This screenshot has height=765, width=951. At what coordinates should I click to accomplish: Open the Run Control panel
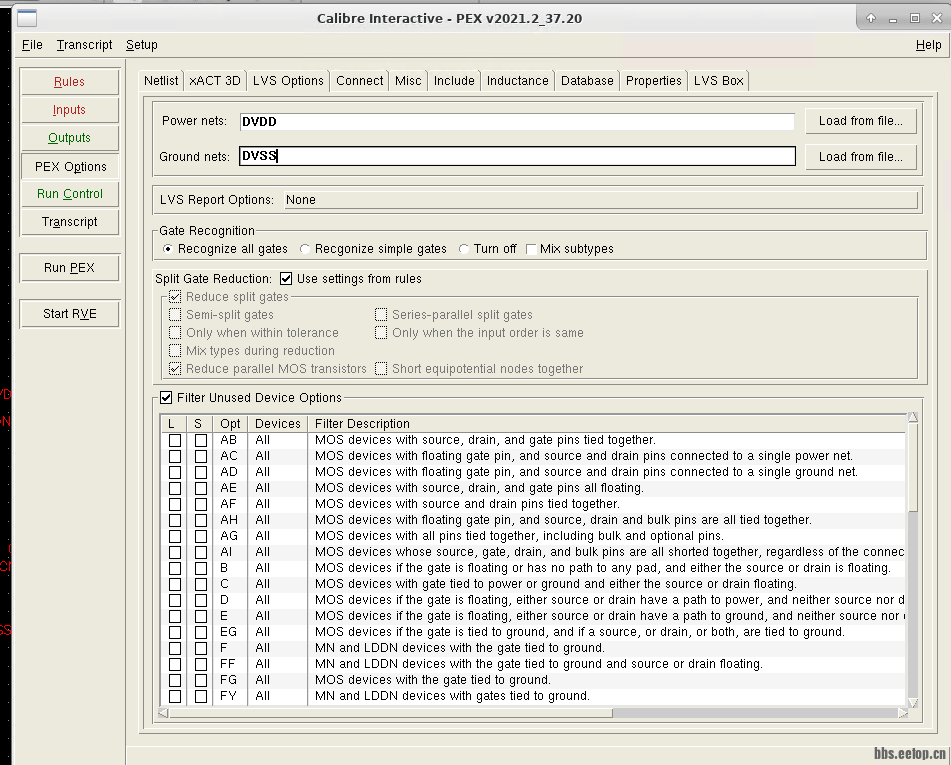tap(70, 194)
